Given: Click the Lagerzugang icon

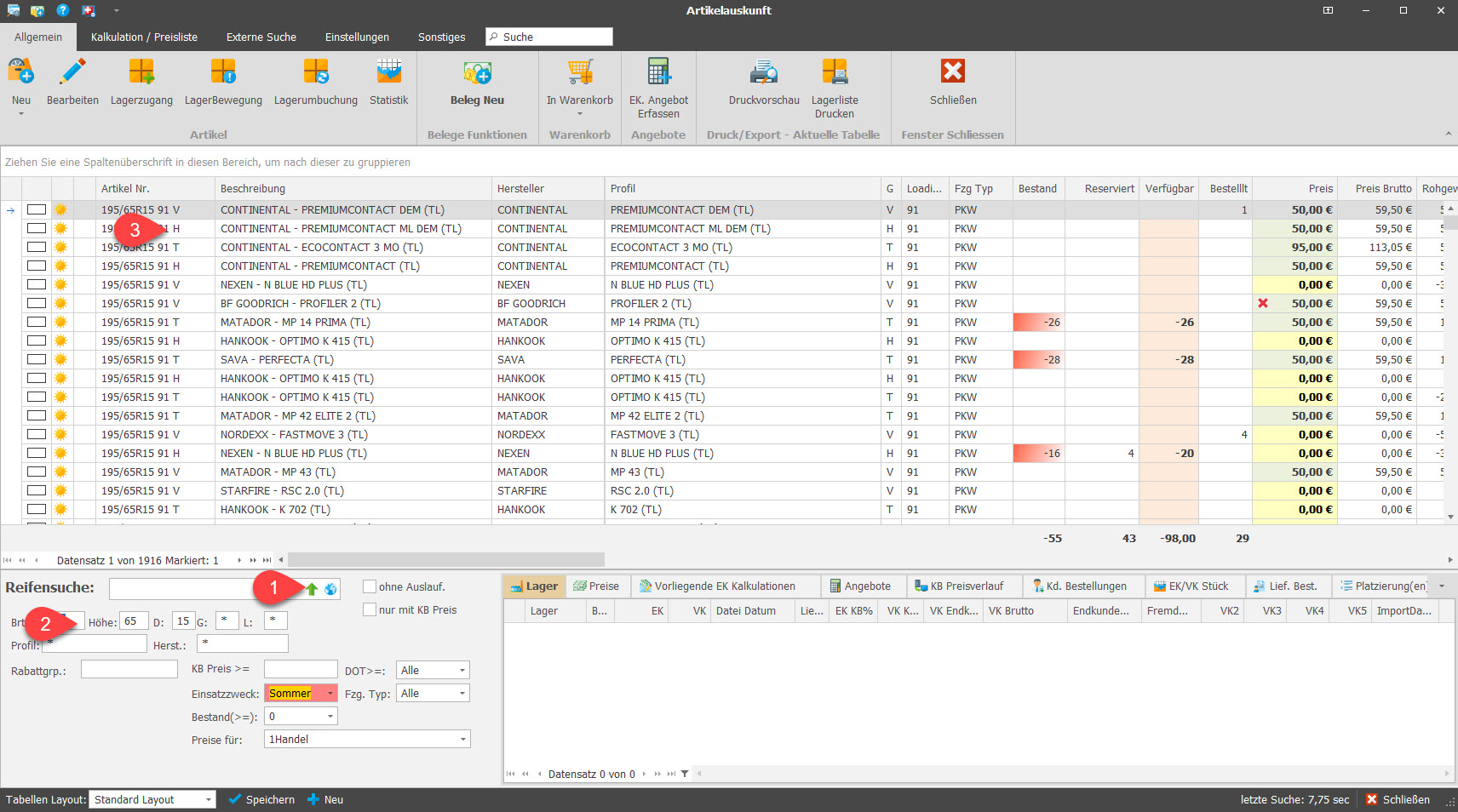Looking at the screenshot, I should tap(141, 72).
